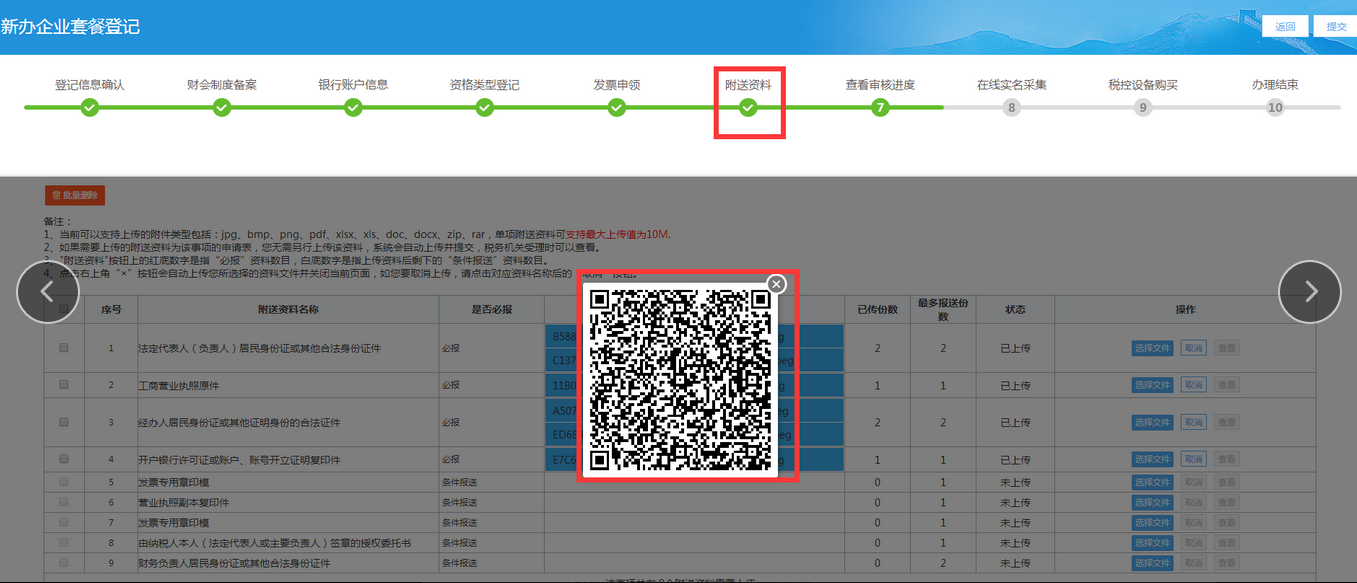Click the 批量删除 batch delete icon
The image size is (1357, 583).
73,194
